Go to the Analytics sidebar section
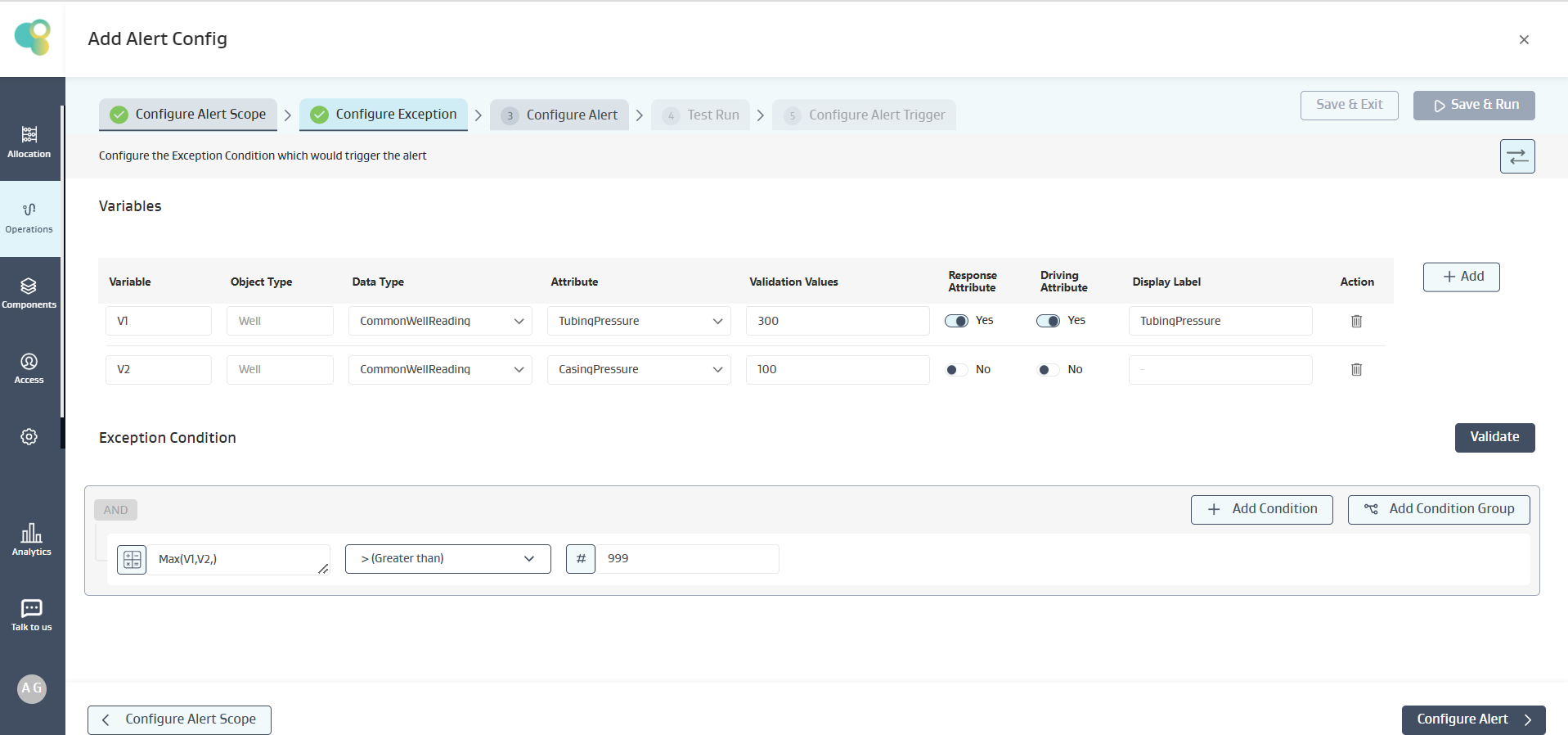The width and height of the screenshot is (1568, 735). (x=31, y=539)
